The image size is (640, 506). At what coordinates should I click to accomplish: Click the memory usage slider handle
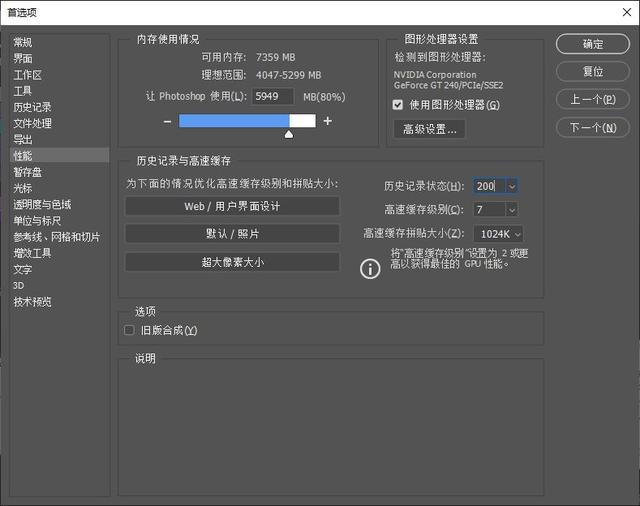point(289,134)
